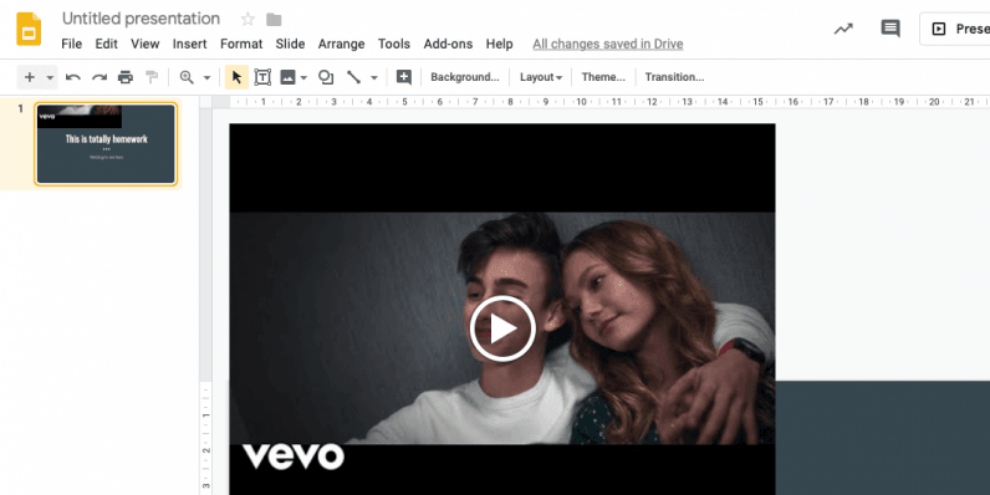
Task: Expand the line type dropdown arrow
Action: pyautogui.click(x=374, y=78)
